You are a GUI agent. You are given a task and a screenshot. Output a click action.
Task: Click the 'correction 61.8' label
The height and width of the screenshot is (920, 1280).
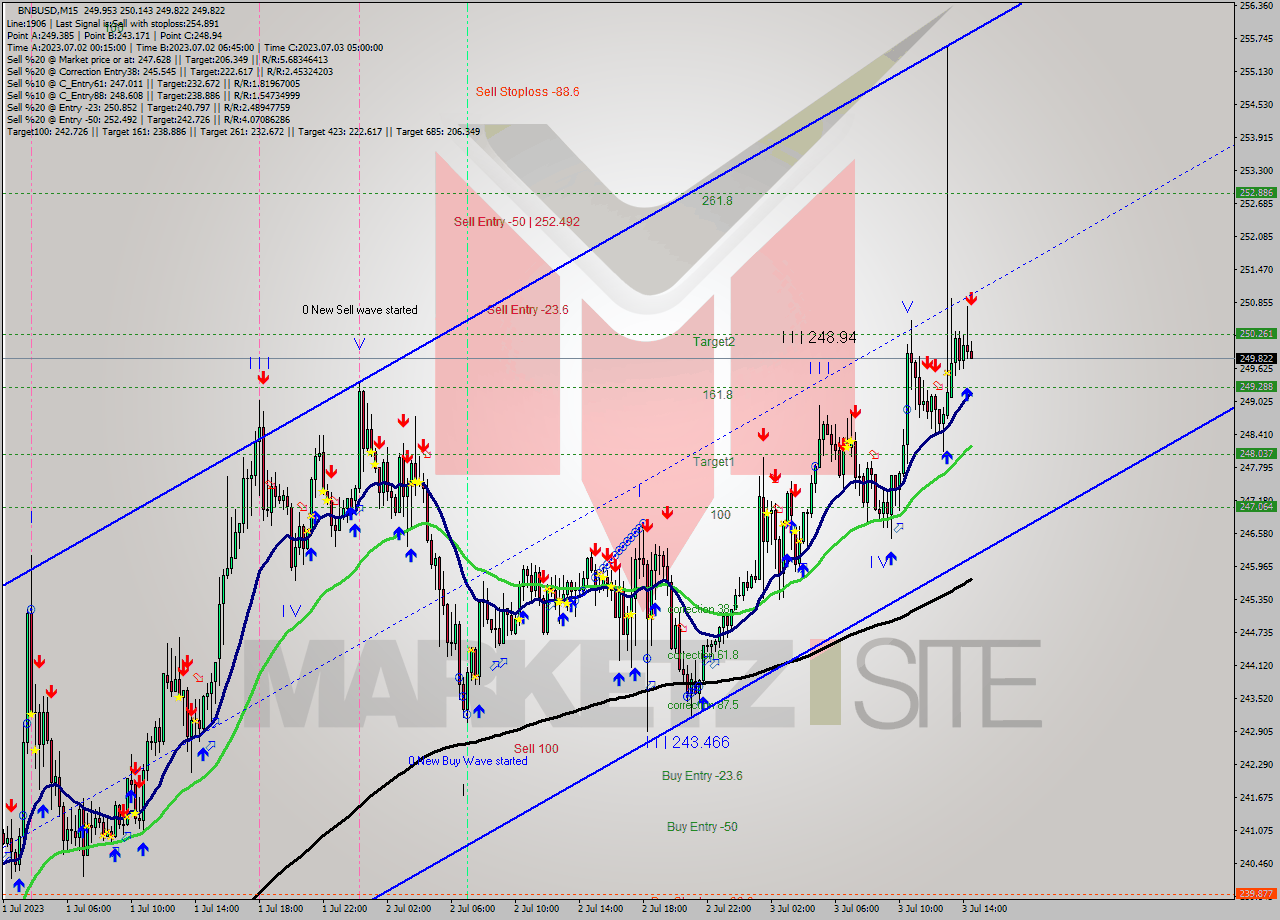point(703,655)
